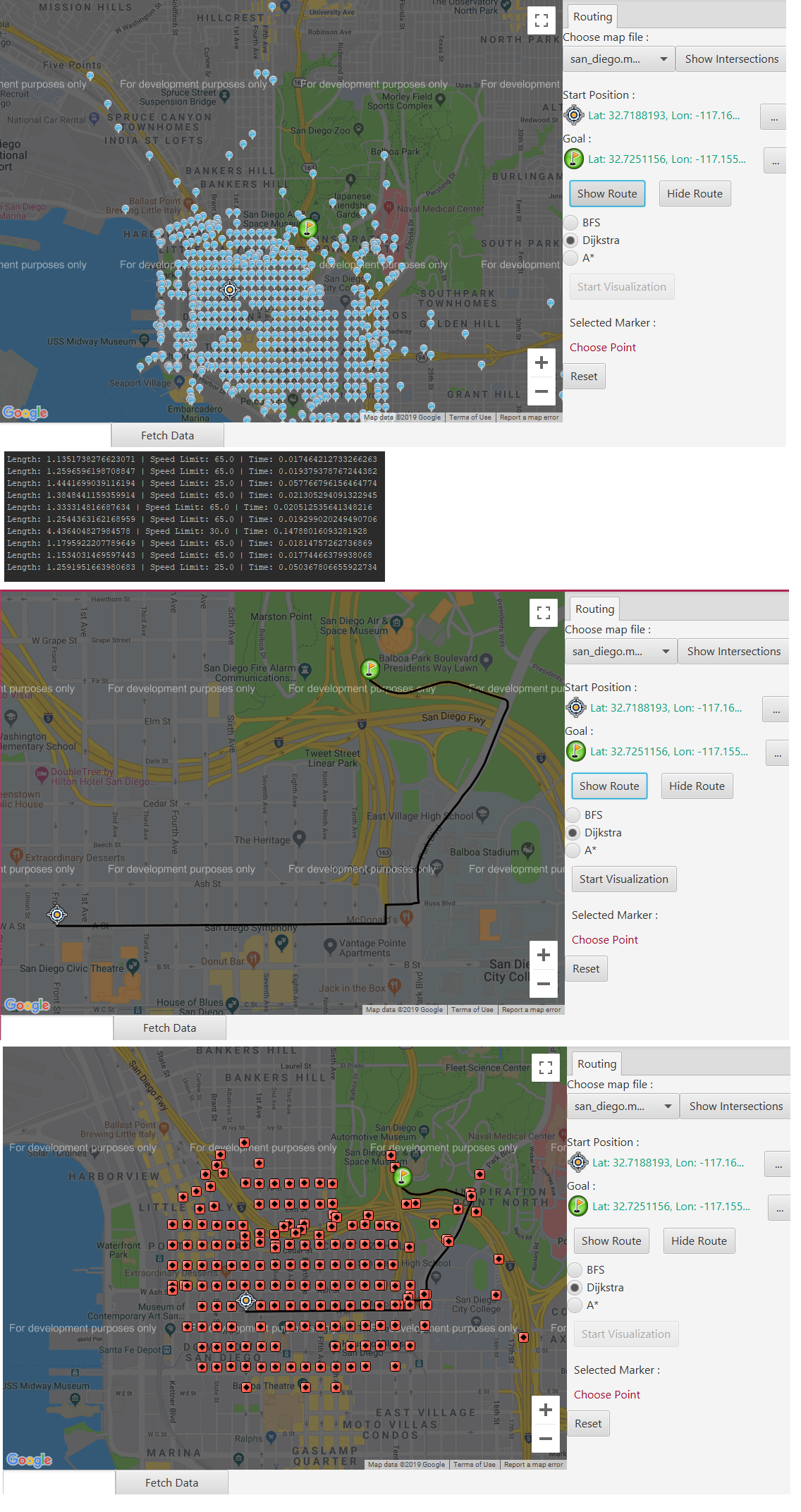
Task: Click Google logo on top map
Action: tap(25, 413)
